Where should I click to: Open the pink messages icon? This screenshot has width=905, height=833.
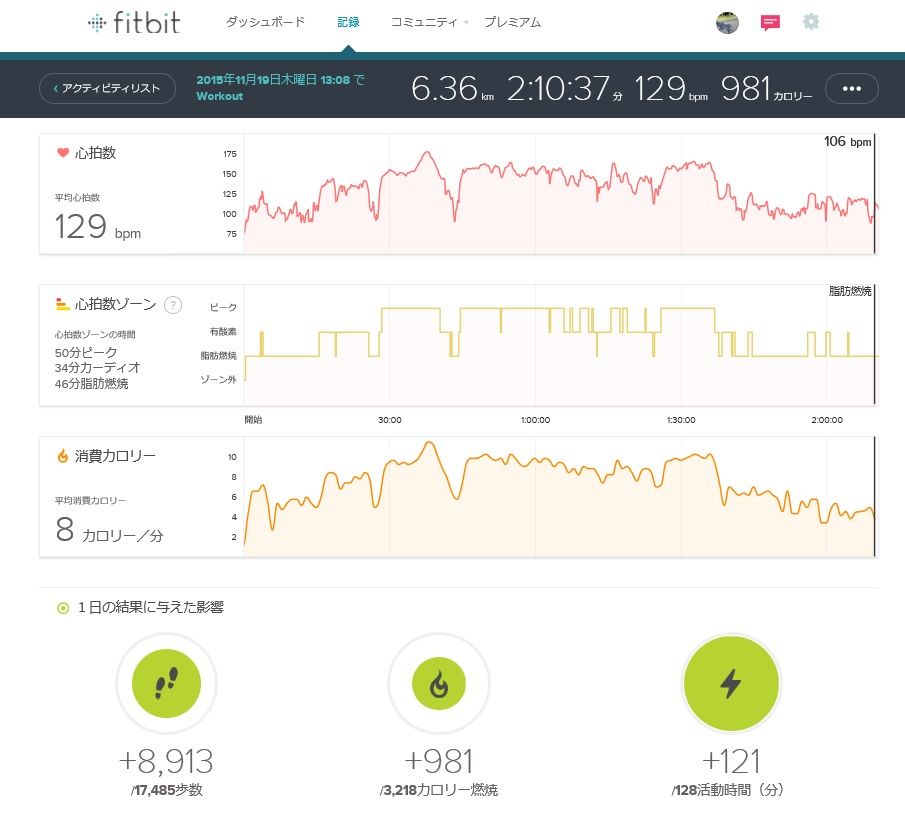click(x=770, y=23)
